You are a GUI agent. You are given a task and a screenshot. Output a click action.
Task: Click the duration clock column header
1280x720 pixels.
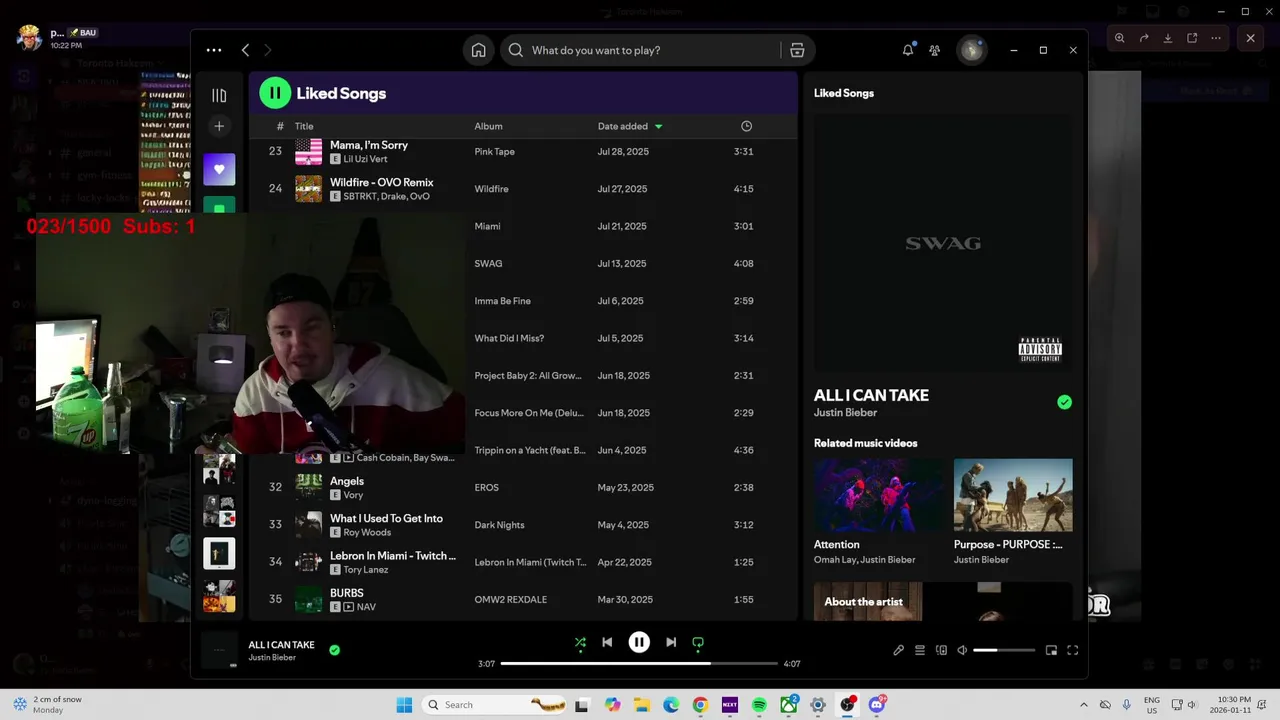tap(746, 126)
